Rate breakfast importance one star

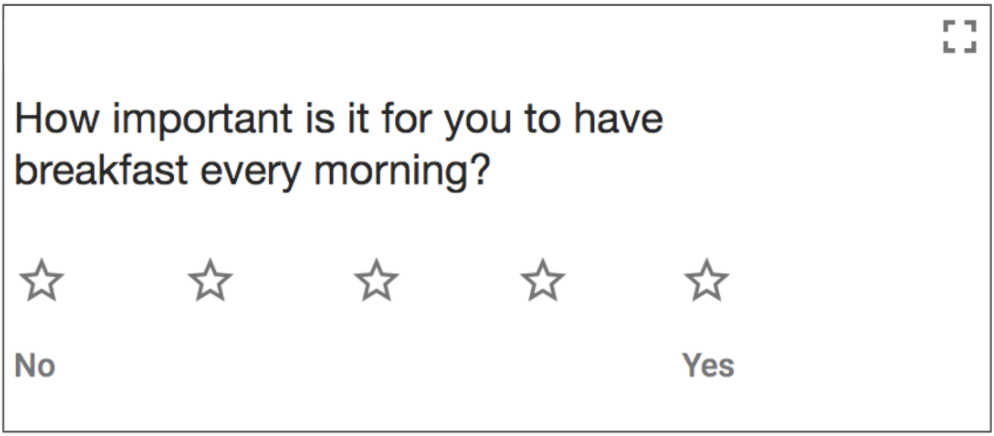click(x=41, y=279)
